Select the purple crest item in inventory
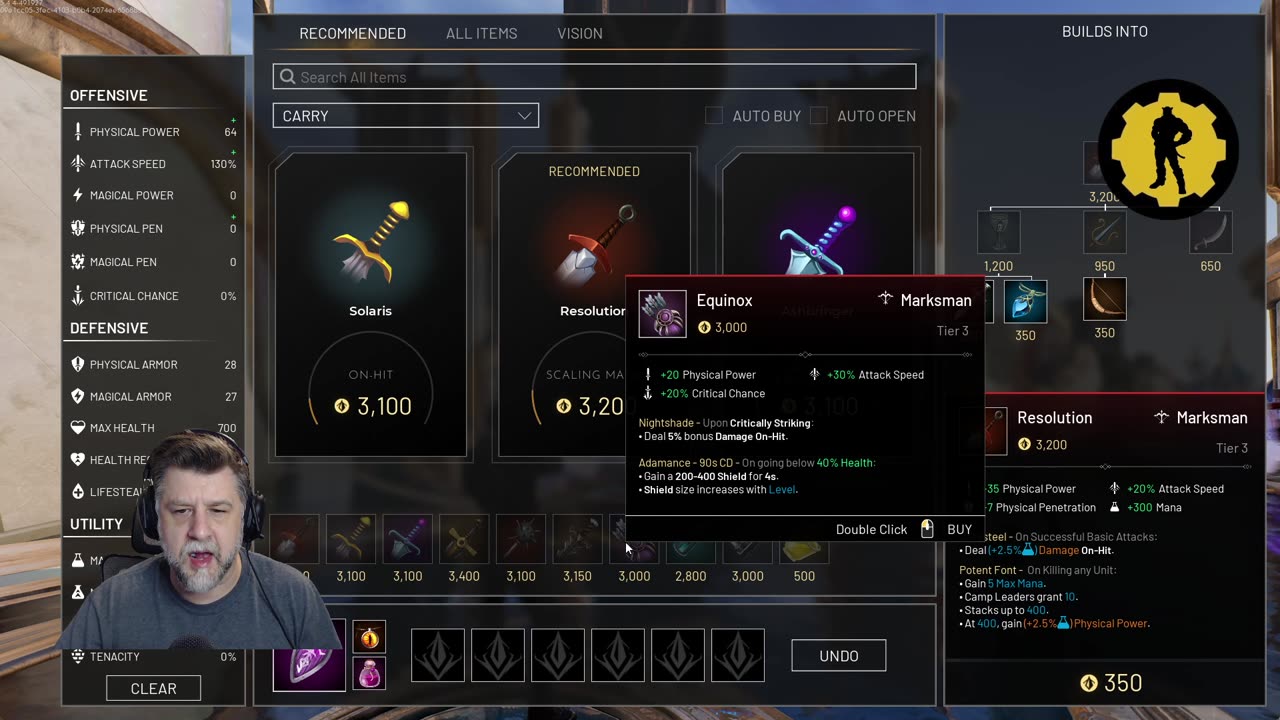 [x=309, y=655]
